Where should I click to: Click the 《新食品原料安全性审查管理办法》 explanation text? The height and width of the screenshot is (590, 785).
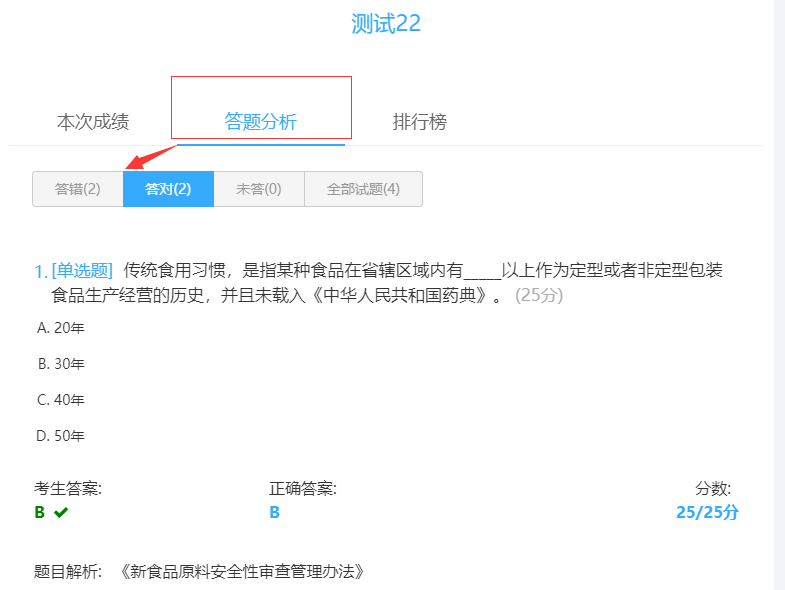pyautogui.click(x=240, y=572)
